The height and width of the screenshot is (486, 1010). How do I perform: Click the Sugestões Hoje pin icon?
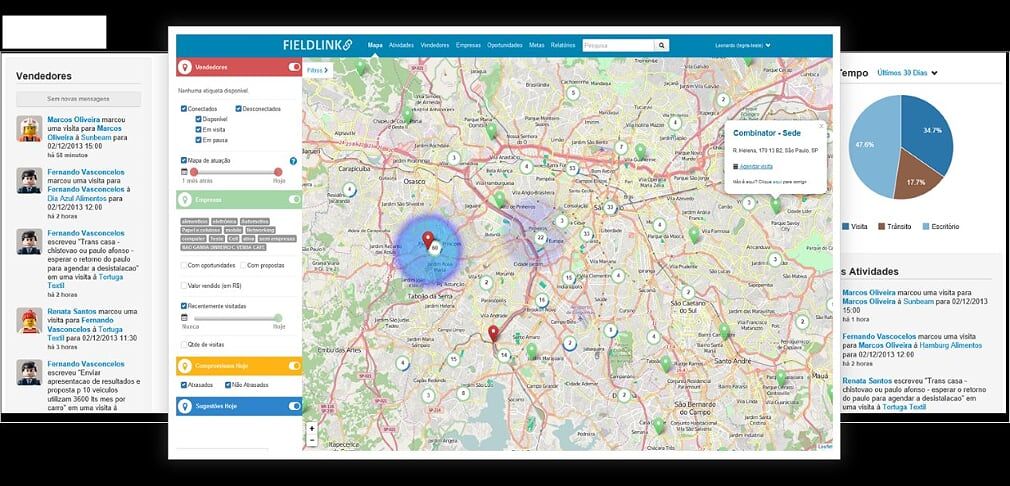[x=185, y=406]
